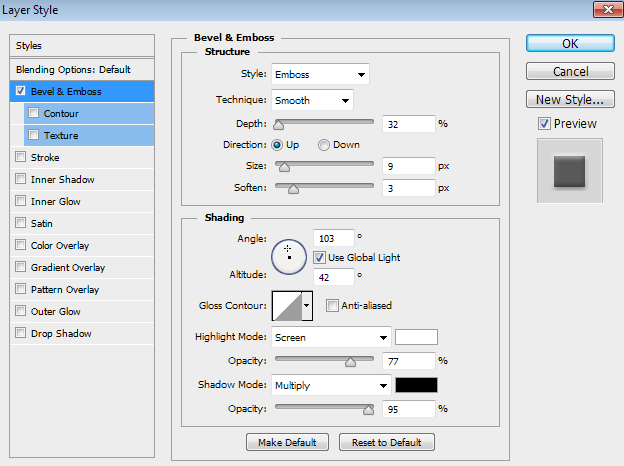
Task: Enable the Gradient Overlay checkbox
Action: click(x=21, y=267)
